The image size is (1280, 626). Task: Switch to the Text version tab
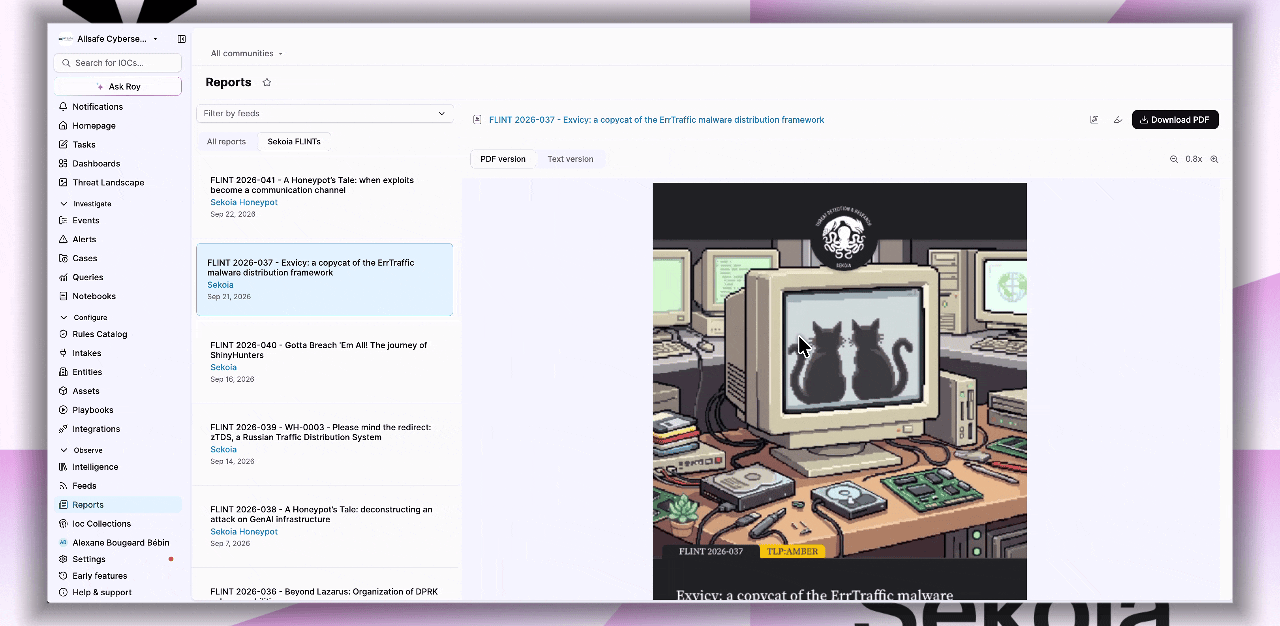(x=570, y=159)
